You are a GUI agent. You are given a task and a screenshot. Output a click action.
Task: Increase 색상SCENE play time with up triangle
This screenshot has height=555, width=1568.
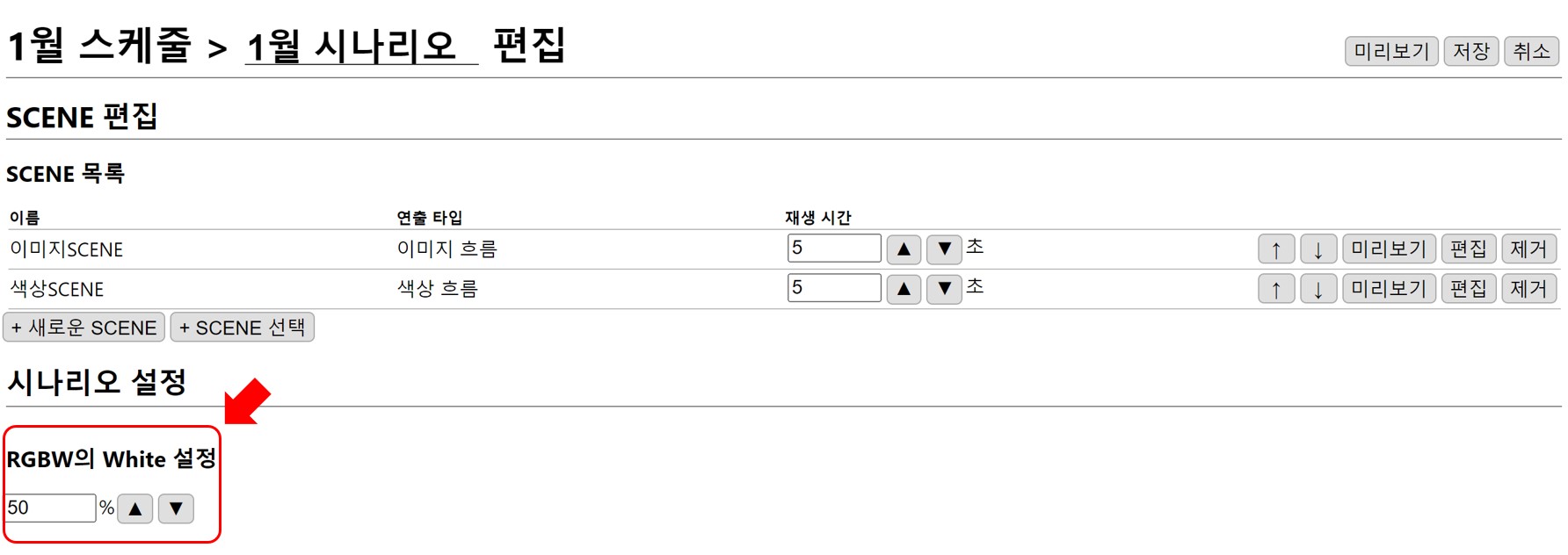[904, 289]
